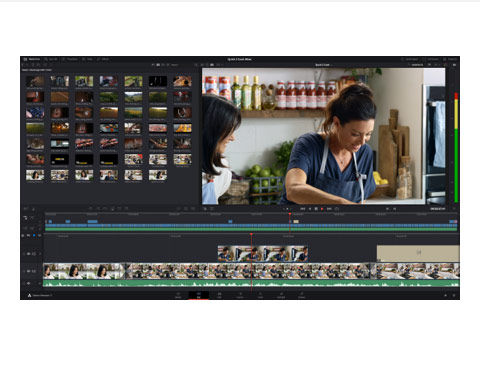
Task: Click the DaVinci Resolve logo at bottom left
Action: click(x=29, y=295)
